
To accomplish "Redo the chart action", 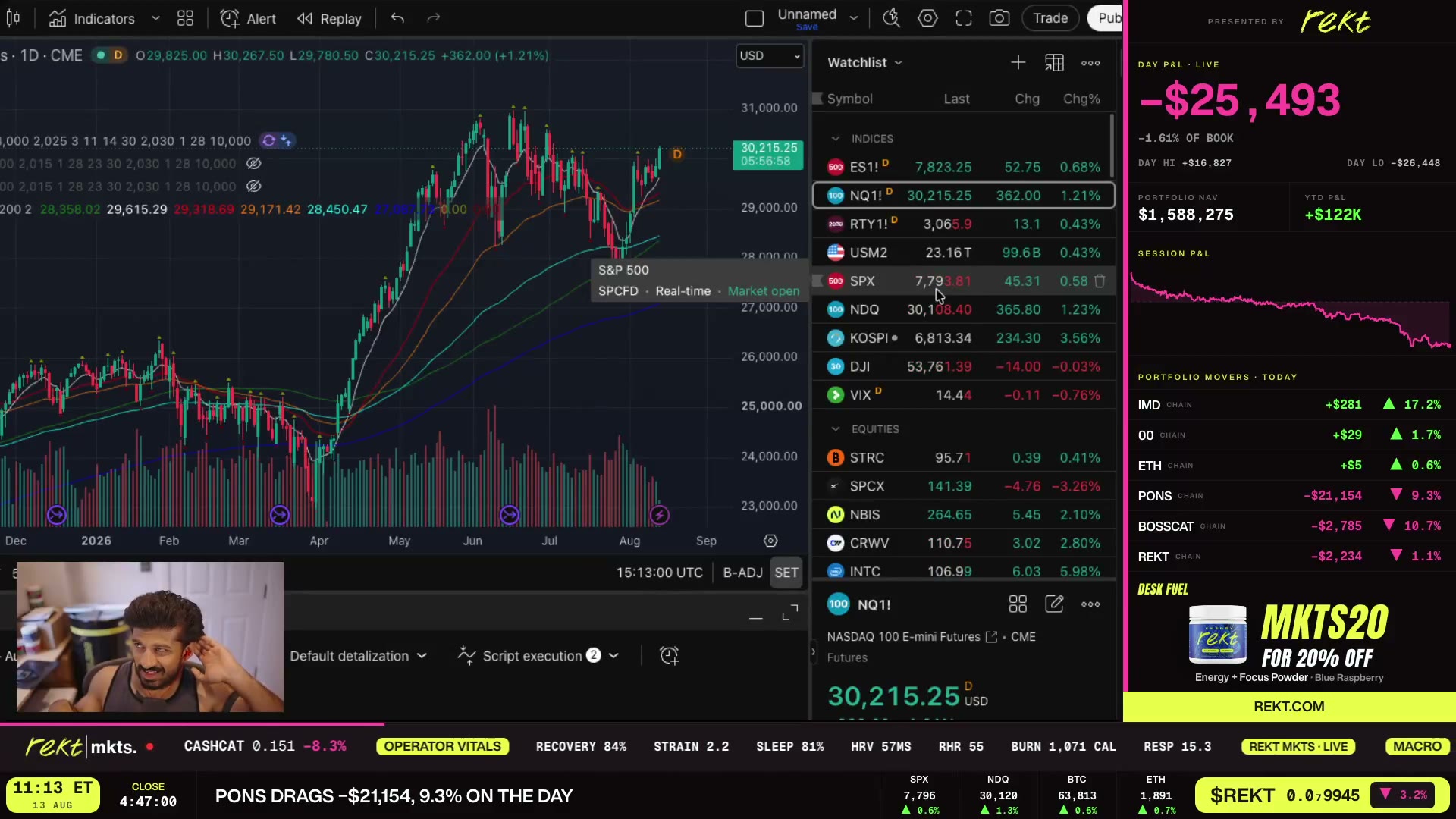I will (433, 18).
